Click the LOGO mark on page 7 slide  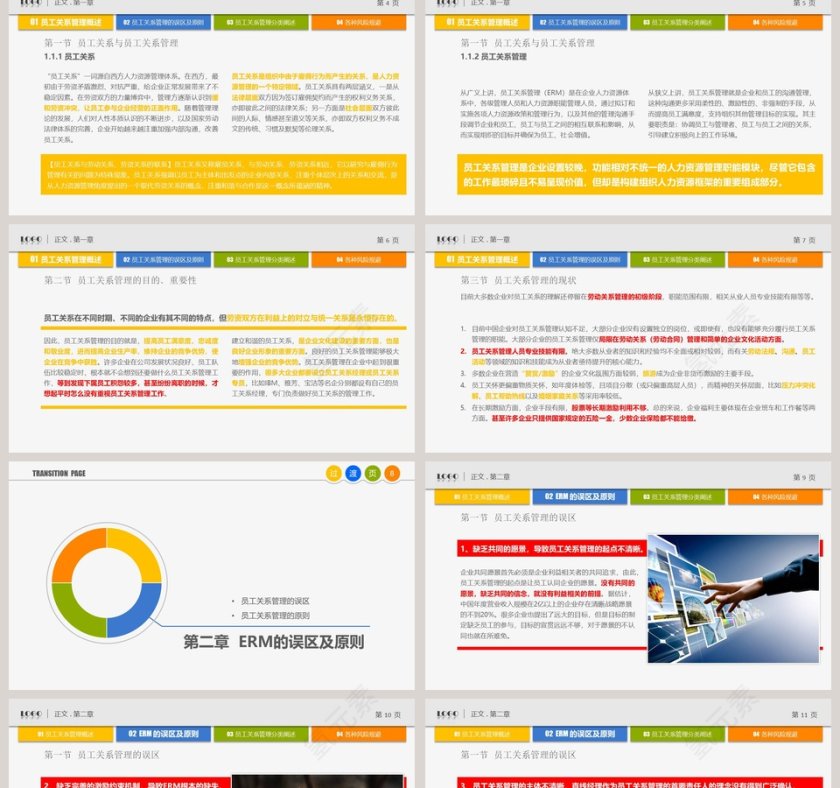coord(445,240)
